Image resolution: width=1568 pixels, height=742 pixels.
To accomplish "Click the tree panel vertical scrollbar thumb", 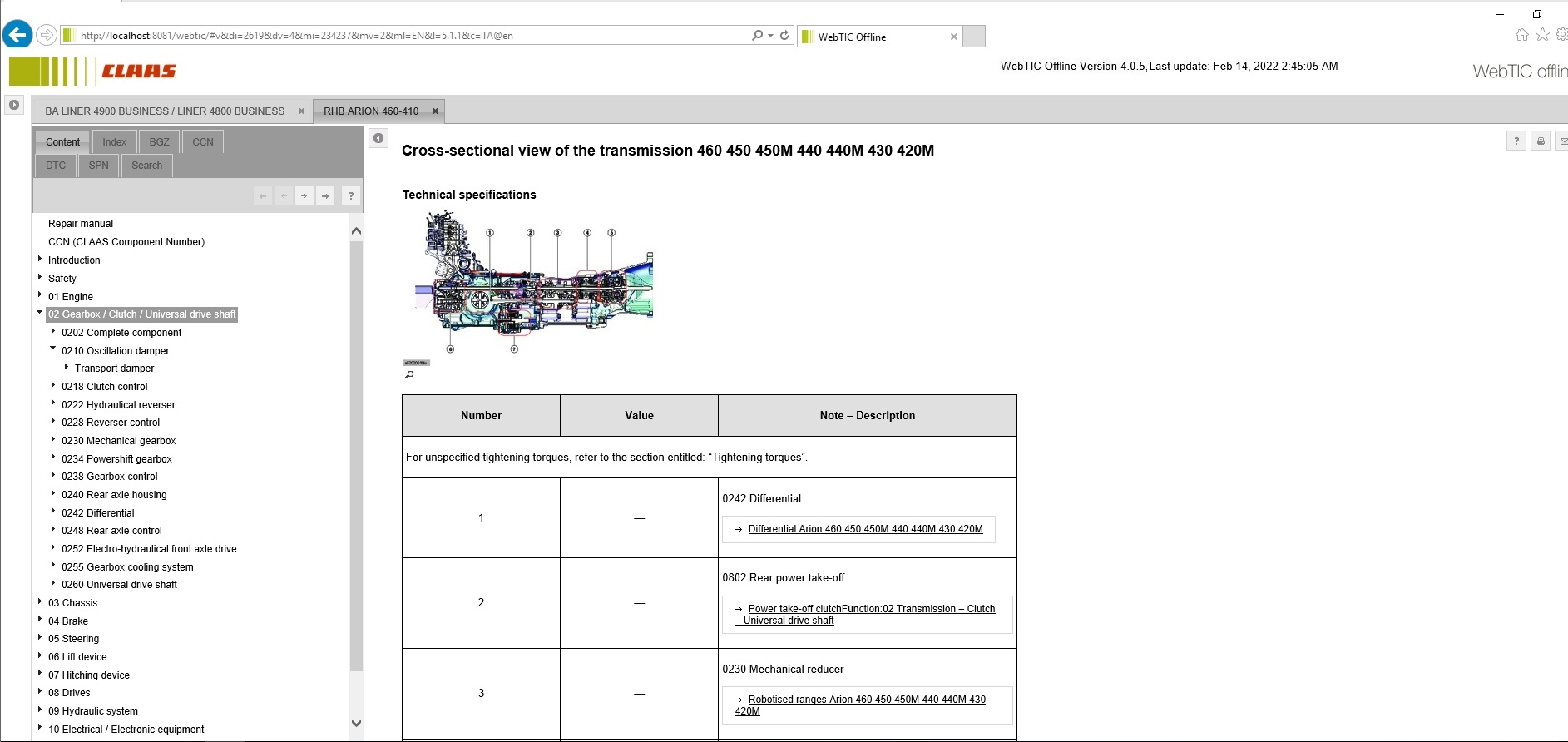I will tap(356, 456).
